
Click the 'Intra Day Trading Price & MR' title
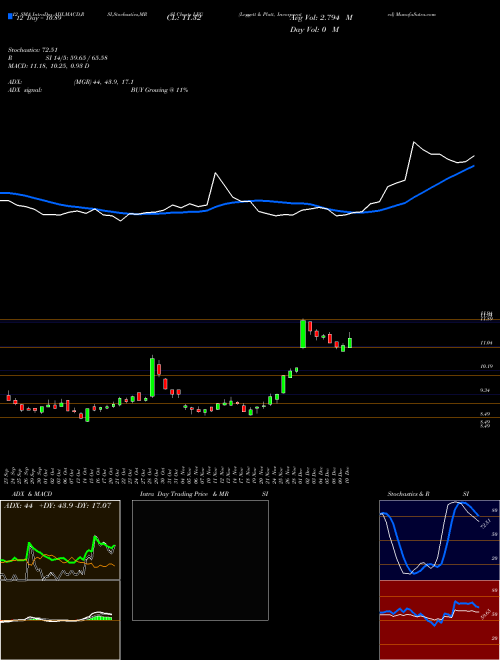[185, 493]
